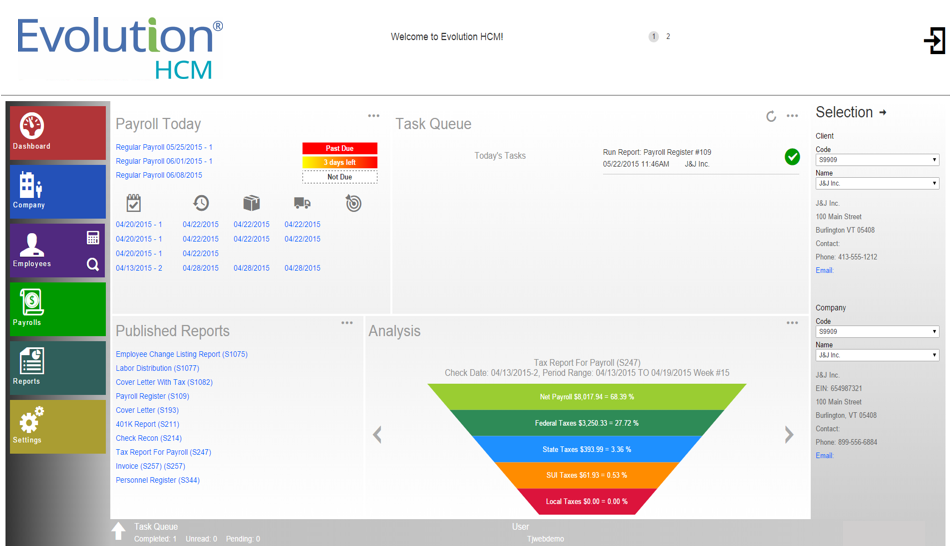The width and height of the screenshot is (950, 546).
Task: Click the 3 days left status bar
Action: pos(340,162)
